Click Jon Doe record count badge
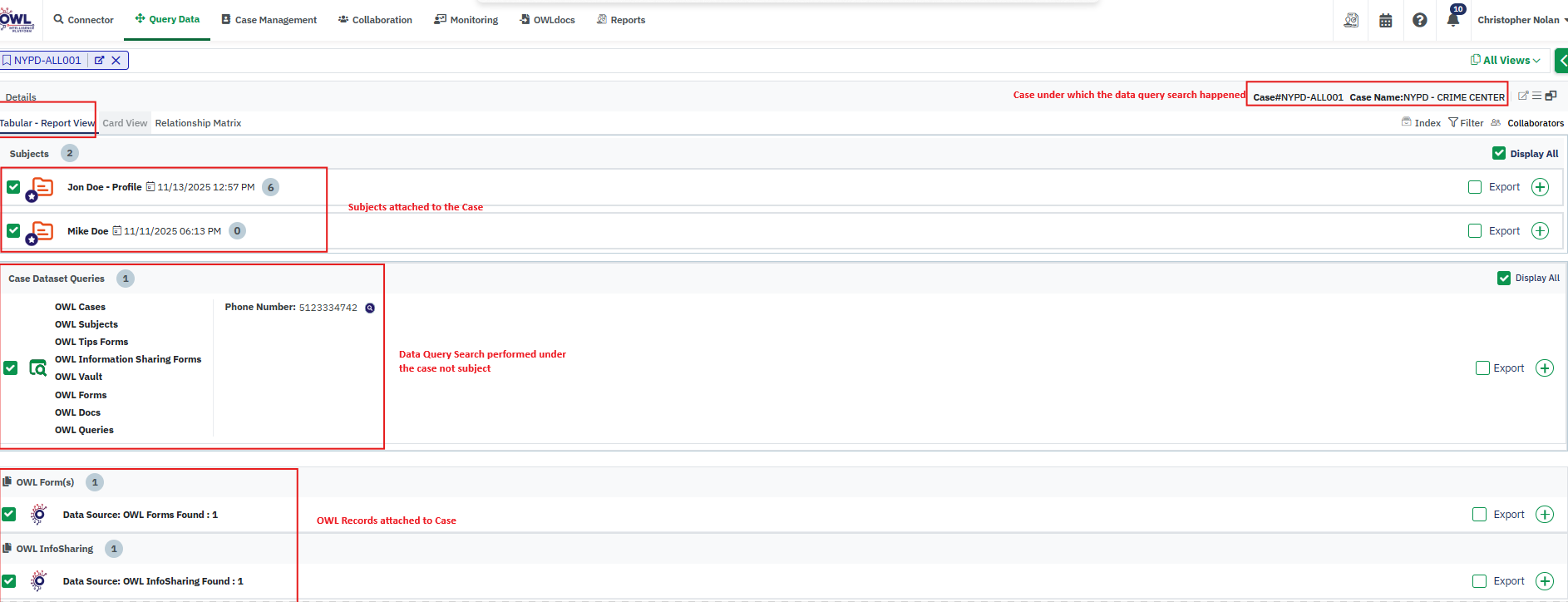 (x=270, y=187)
